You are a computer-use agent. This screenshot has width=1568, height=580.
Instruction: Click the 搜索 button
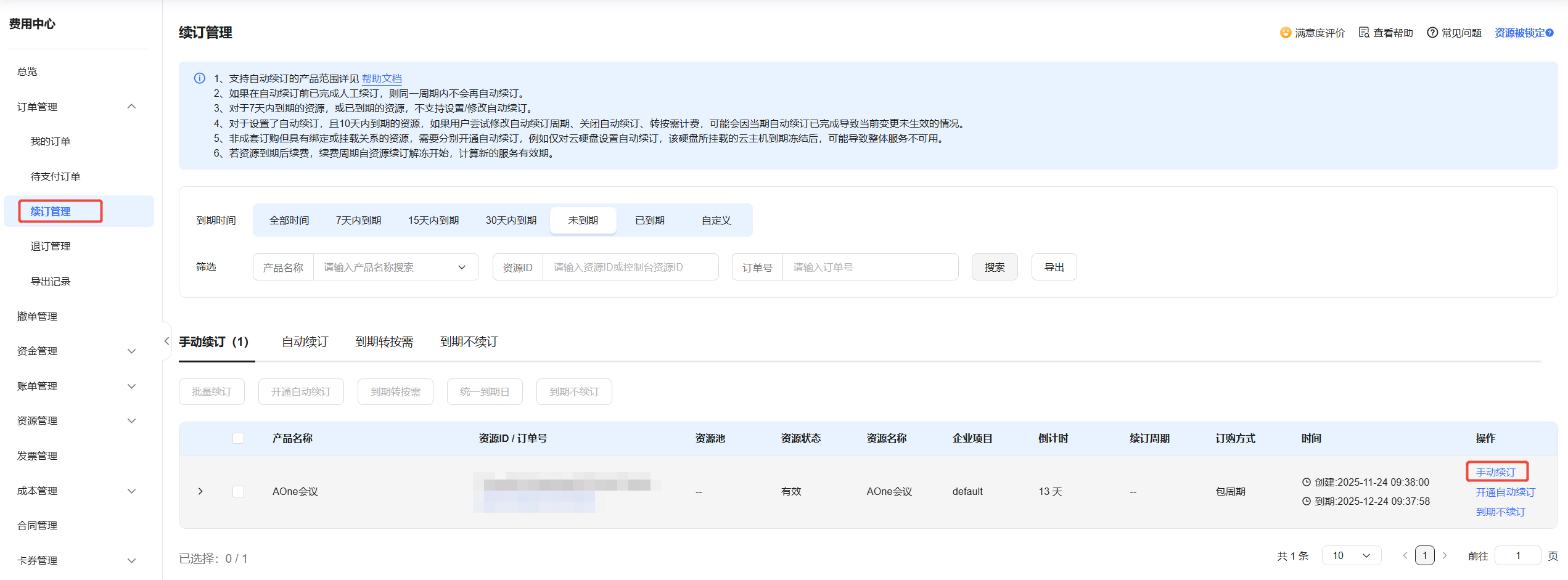[x=994, y=267]
